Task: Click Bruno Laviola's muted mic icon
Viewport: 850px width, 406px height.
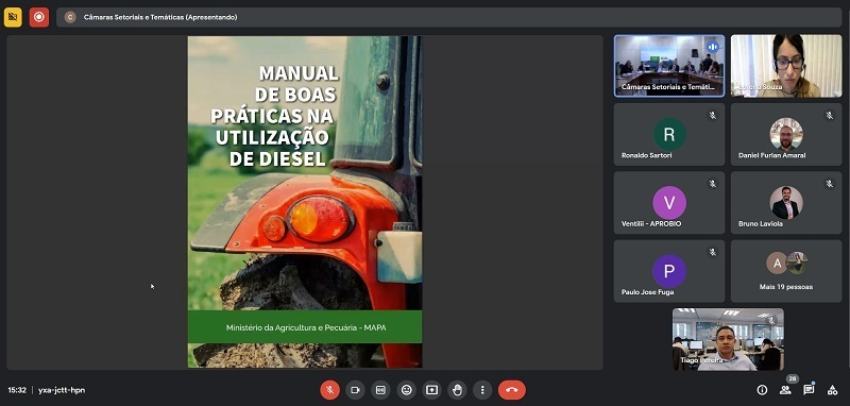Action: click(829, 184)
